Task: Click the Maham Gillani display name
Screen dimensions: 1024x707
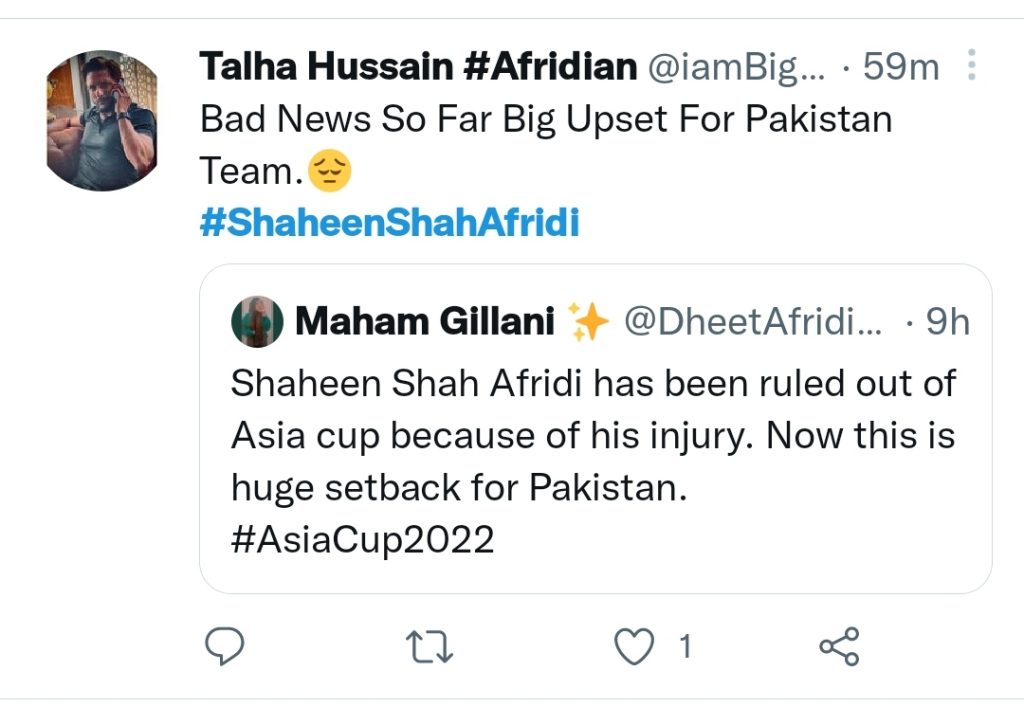Action: pyautogui.click(x=424, y=321)
